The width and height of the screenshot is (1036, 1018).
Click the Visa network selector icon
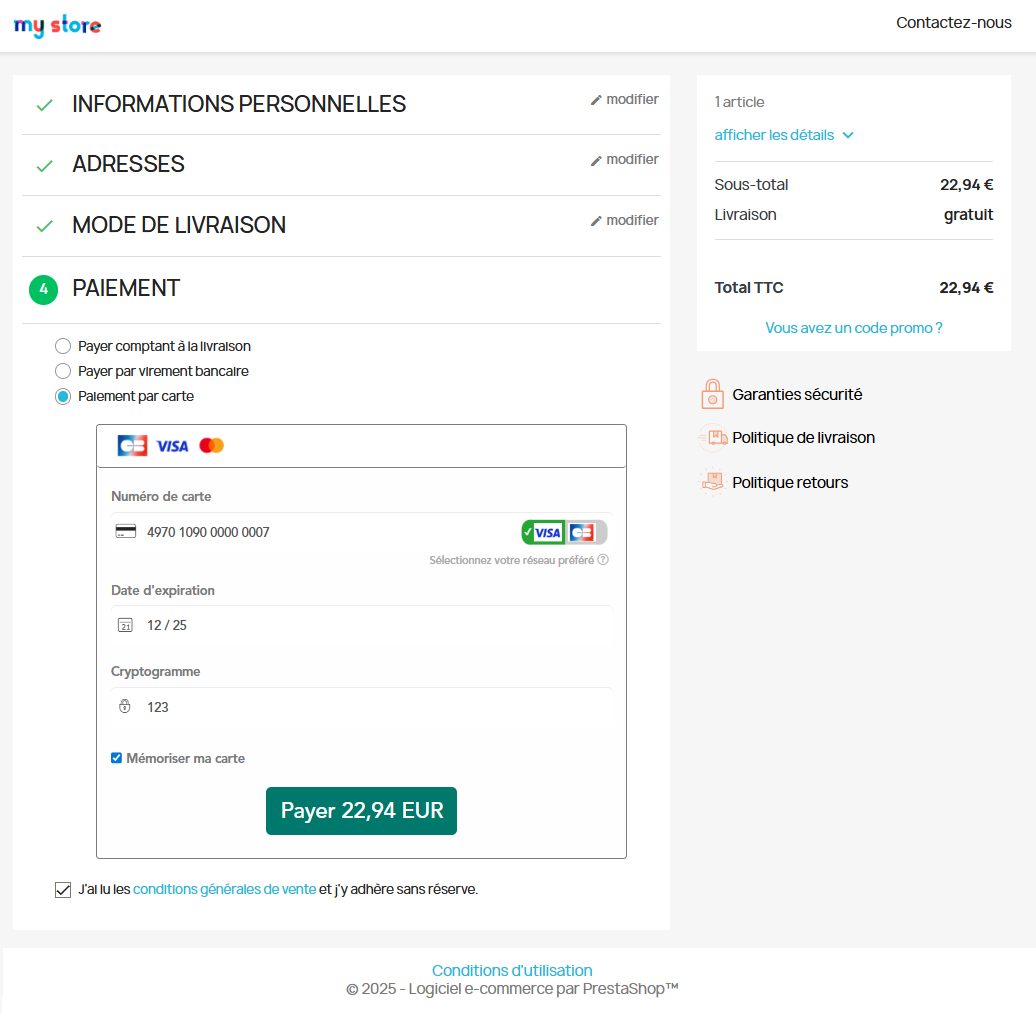click(x=544, y=533)
